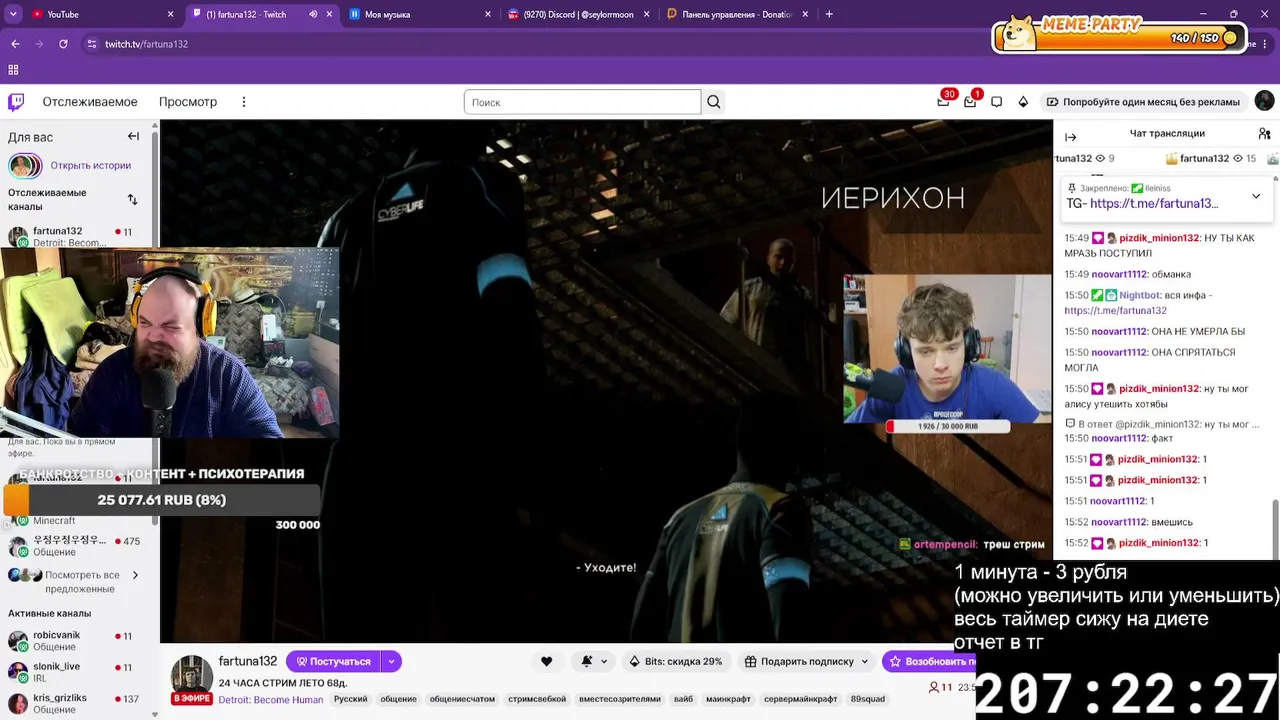Open the chat community users icon
This screenshot has height=720, width=1280.
click(1264, 134)
